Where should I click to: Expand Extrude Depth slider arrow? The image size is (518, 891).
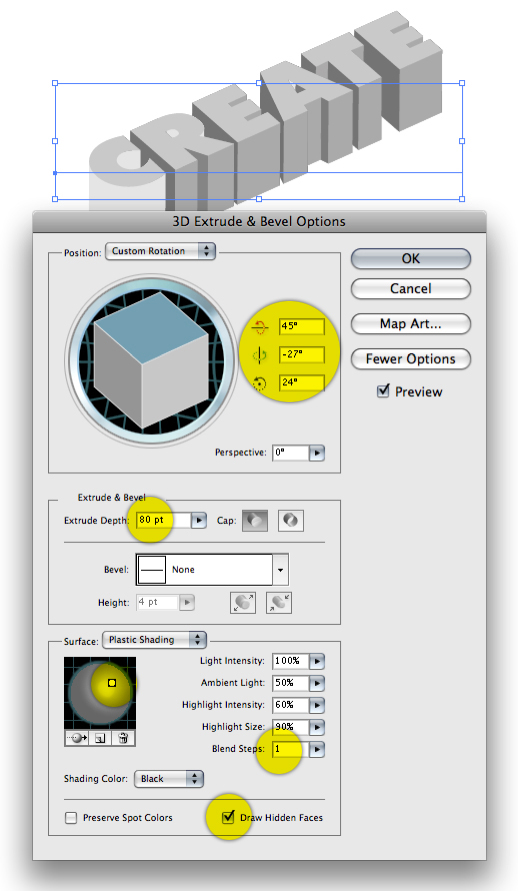click(198, 520)
